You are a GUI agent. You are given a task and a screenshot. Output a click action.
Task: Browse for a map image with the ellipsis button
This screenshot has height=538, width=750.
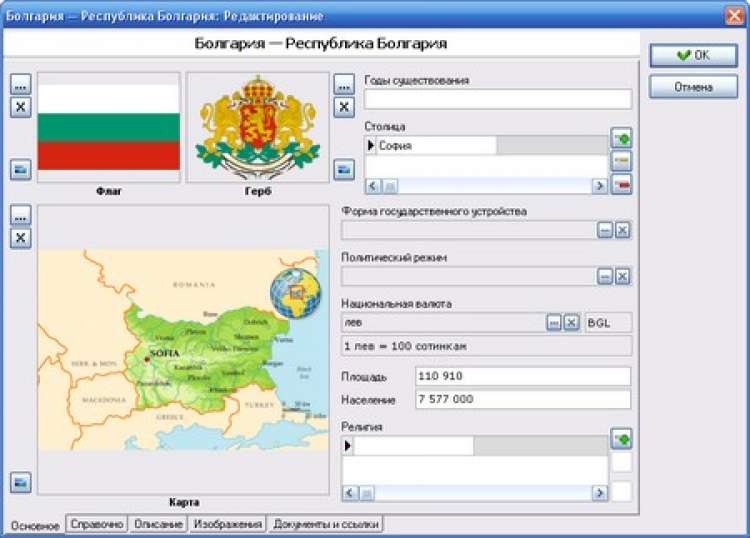[x=21, y=215]
